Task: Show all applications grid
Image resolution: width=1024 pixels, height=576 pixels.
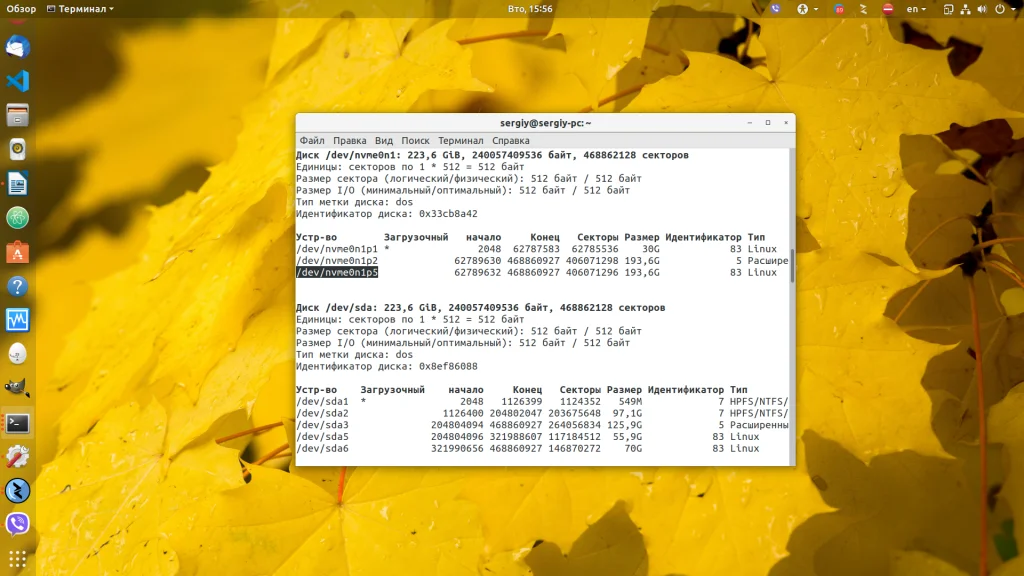Action: pos(18,558)
